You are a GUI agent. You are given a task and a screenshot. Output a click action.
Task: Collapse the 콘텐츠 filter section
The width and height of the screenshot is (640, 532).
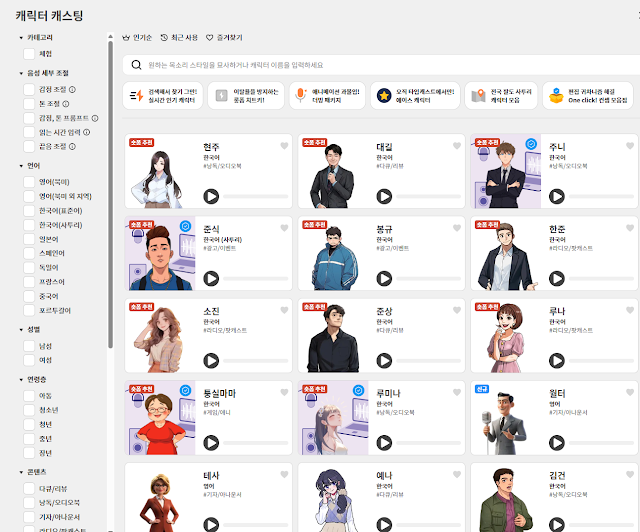click(21, 472)
